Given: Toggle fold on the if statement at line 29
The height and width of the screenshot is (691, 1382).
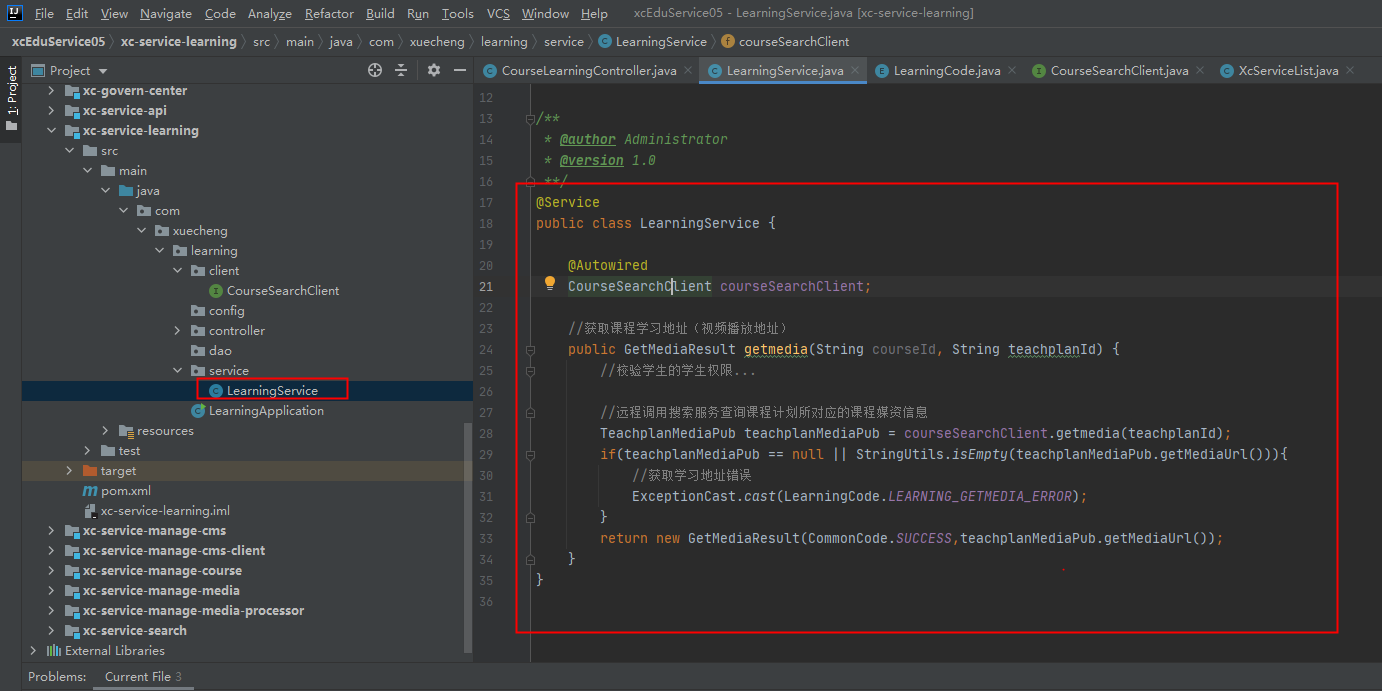Looking at the screenshot, I should point(529,454).
